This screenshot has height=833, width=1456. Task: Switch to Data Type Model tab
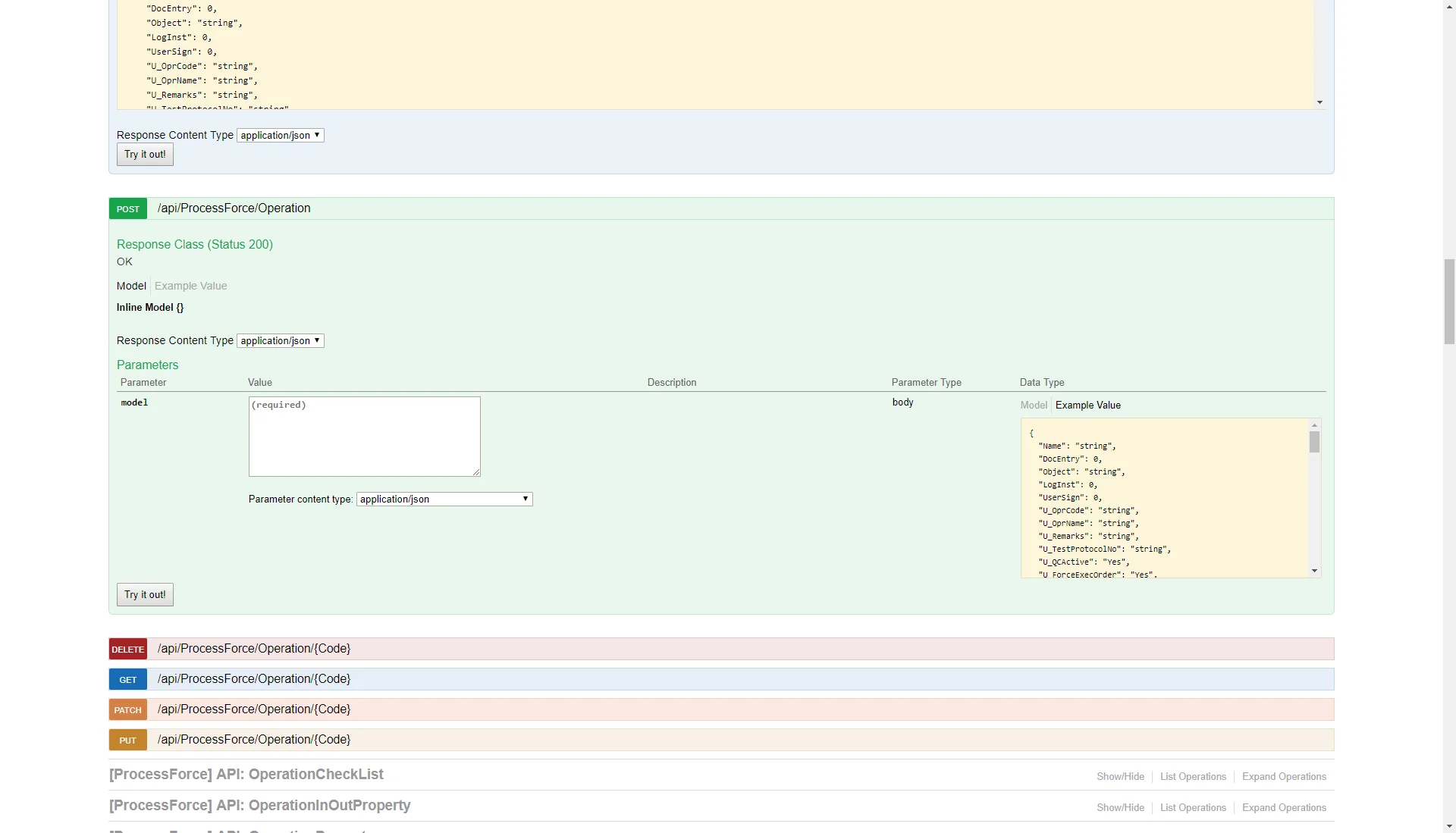(1033, 405)
